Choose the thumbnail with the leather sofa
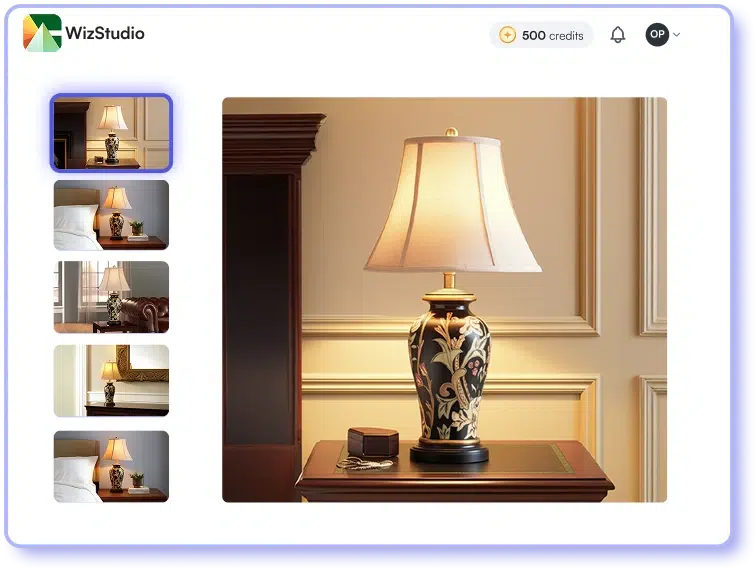The image size is (756, 571). [111, 297]
